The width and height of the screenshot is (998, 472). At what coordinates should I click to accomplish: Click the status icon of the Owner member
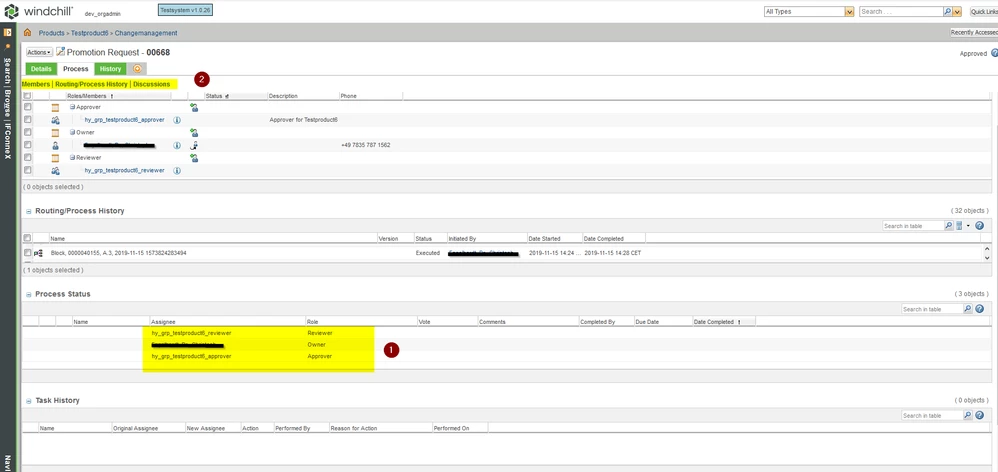coord(193,145)
